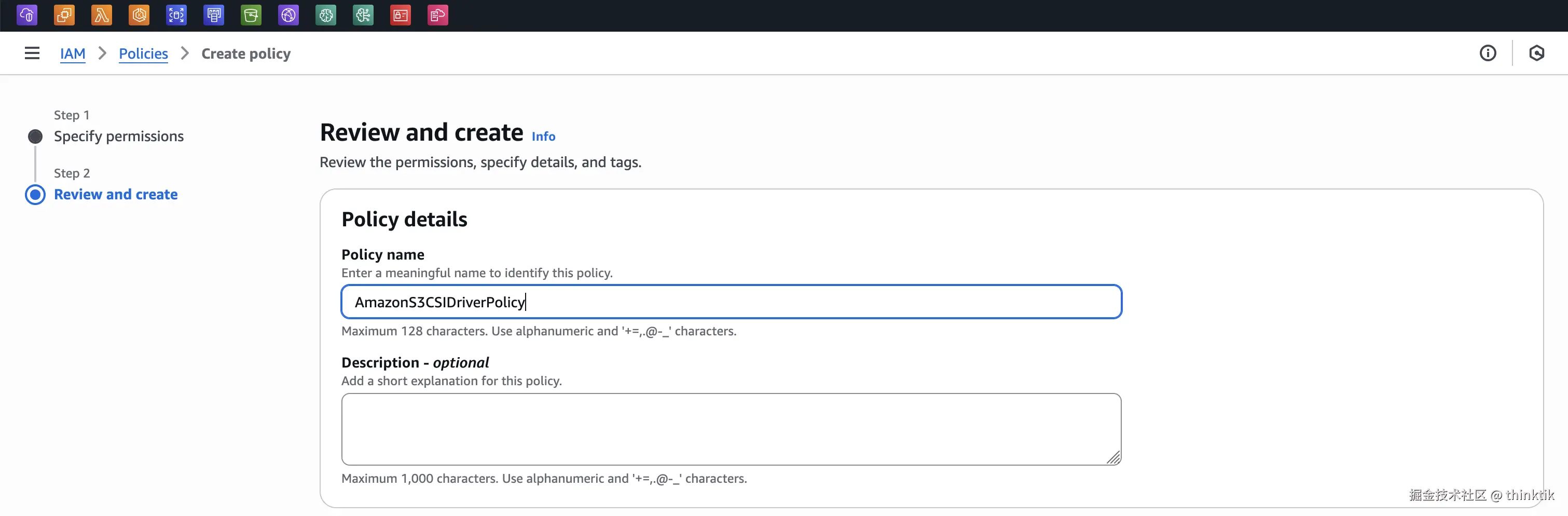Open the EKS Kubernetes shortcut icon
Screen dimensions: 1568x516
click(x=140, y=15)
